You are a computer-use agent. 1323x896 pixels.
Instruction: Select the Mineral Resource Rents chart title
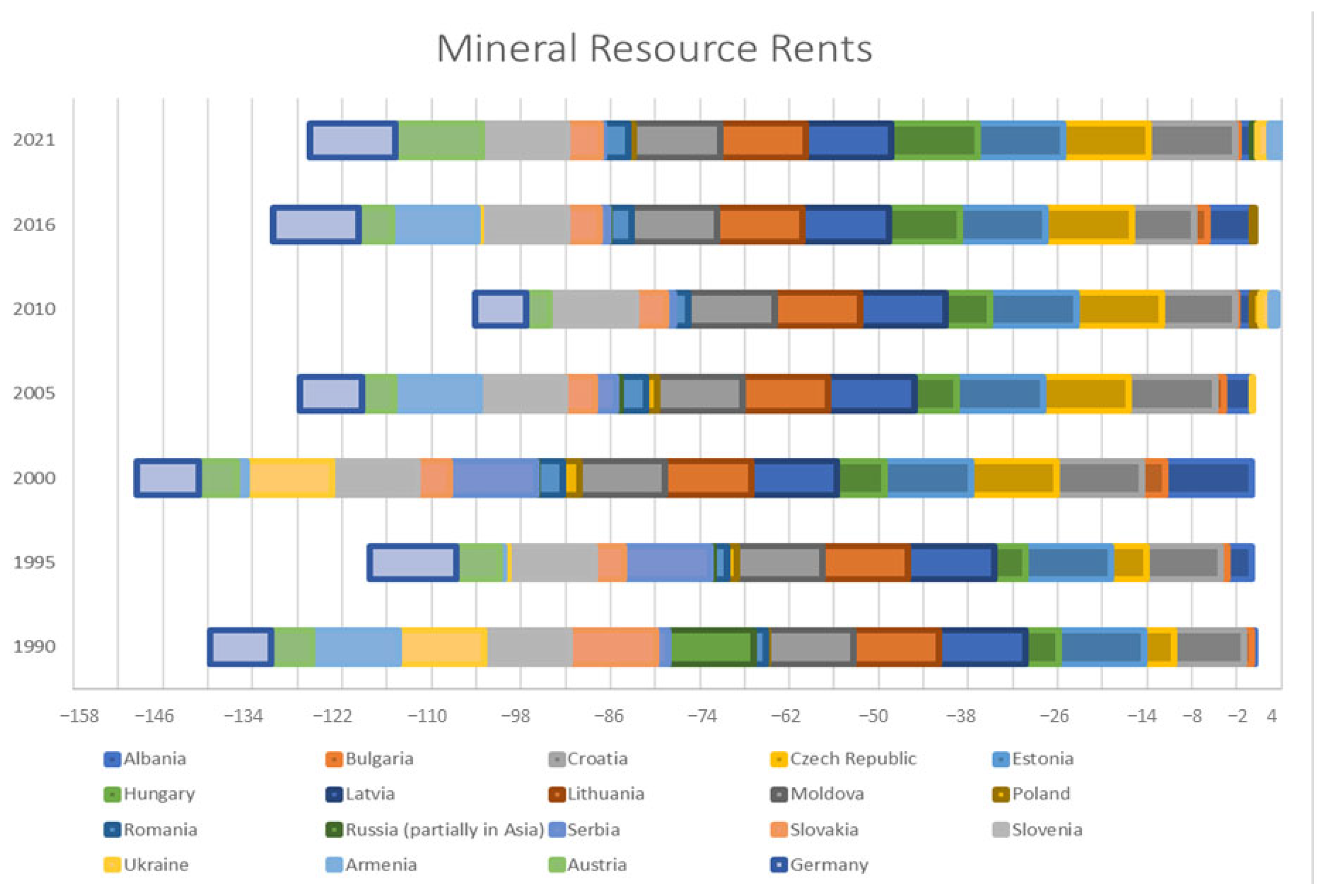(654, 48)
